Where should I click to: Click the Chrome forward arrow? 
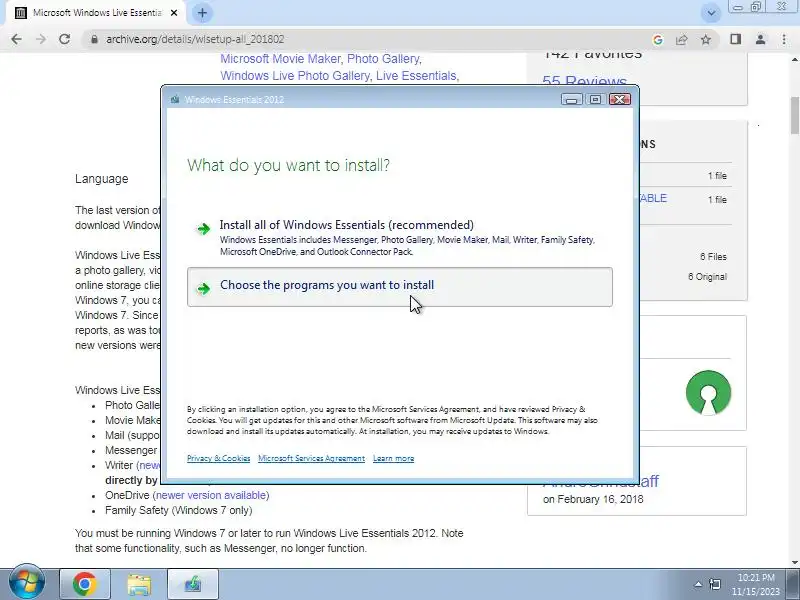click(41, 39)
